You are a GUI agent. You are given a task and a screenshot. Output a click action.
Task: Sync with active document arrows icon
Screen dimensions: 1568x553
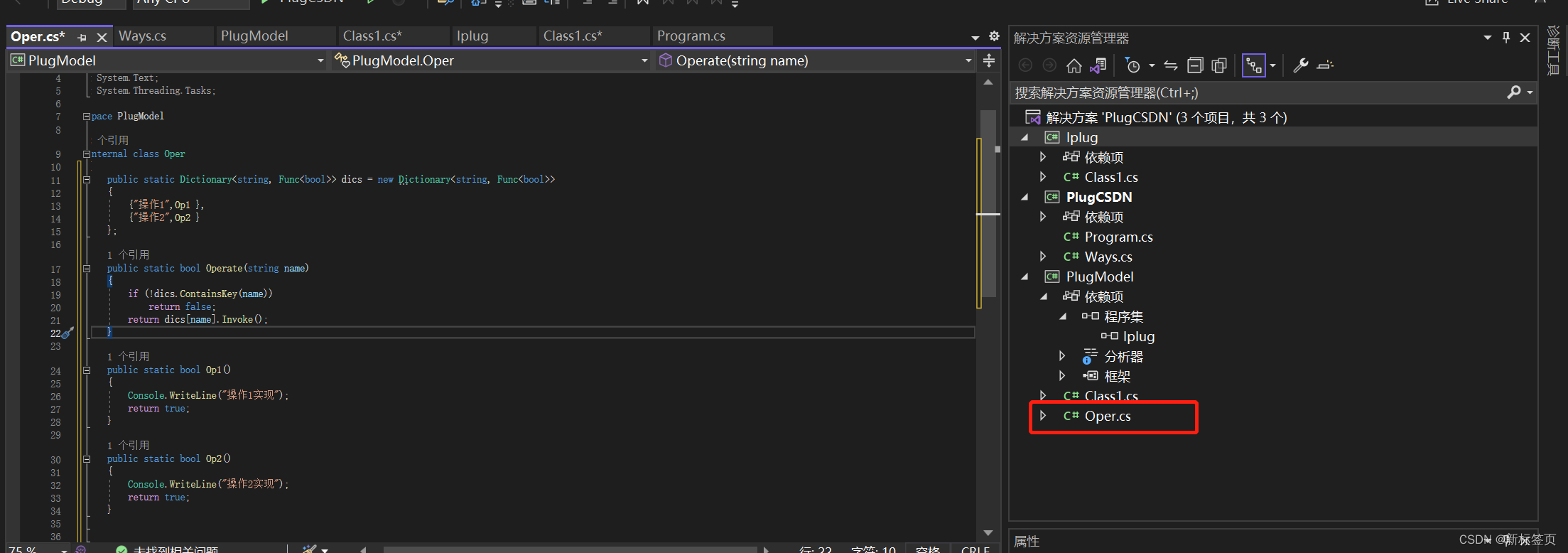(1171, 65)
